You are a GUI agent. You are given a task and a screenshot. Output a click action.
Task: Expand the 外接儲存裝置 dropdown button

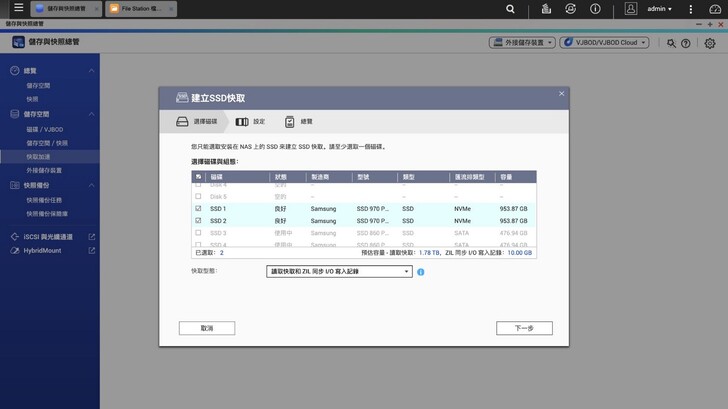pos(522,43)
